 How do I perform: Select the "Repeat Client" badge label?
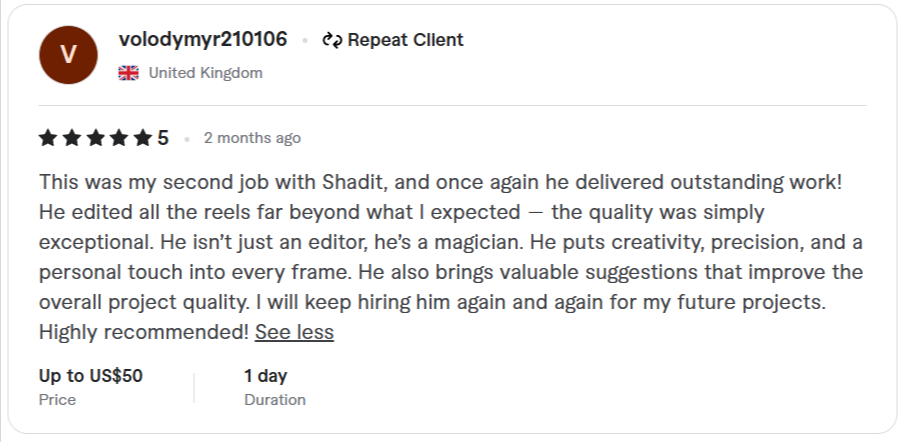tap(405, 40)
